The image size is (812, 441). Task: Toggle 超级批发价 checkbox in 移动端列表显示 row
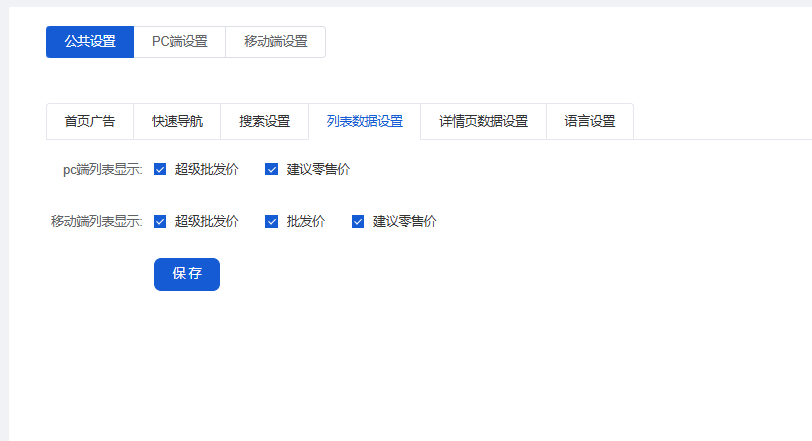pos(160,222)
